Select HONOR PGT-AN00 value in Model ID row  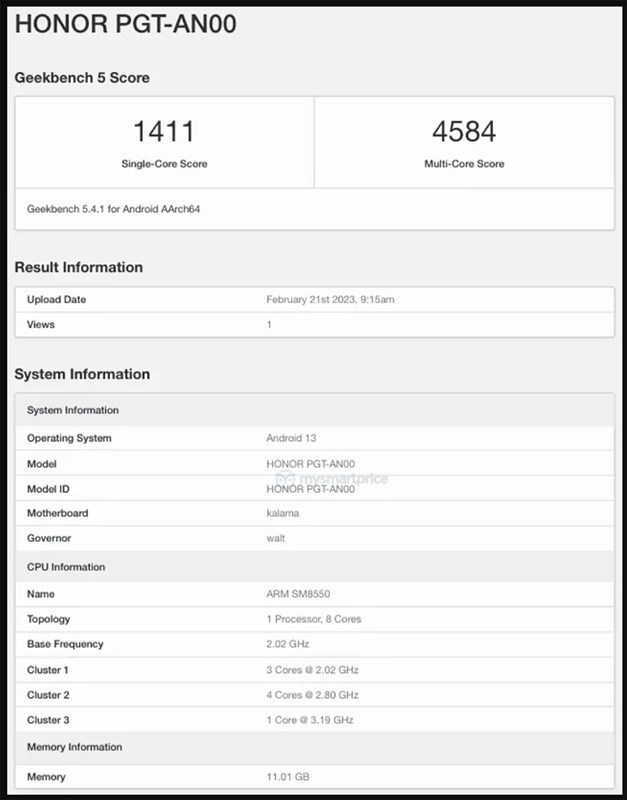[311, 489]
